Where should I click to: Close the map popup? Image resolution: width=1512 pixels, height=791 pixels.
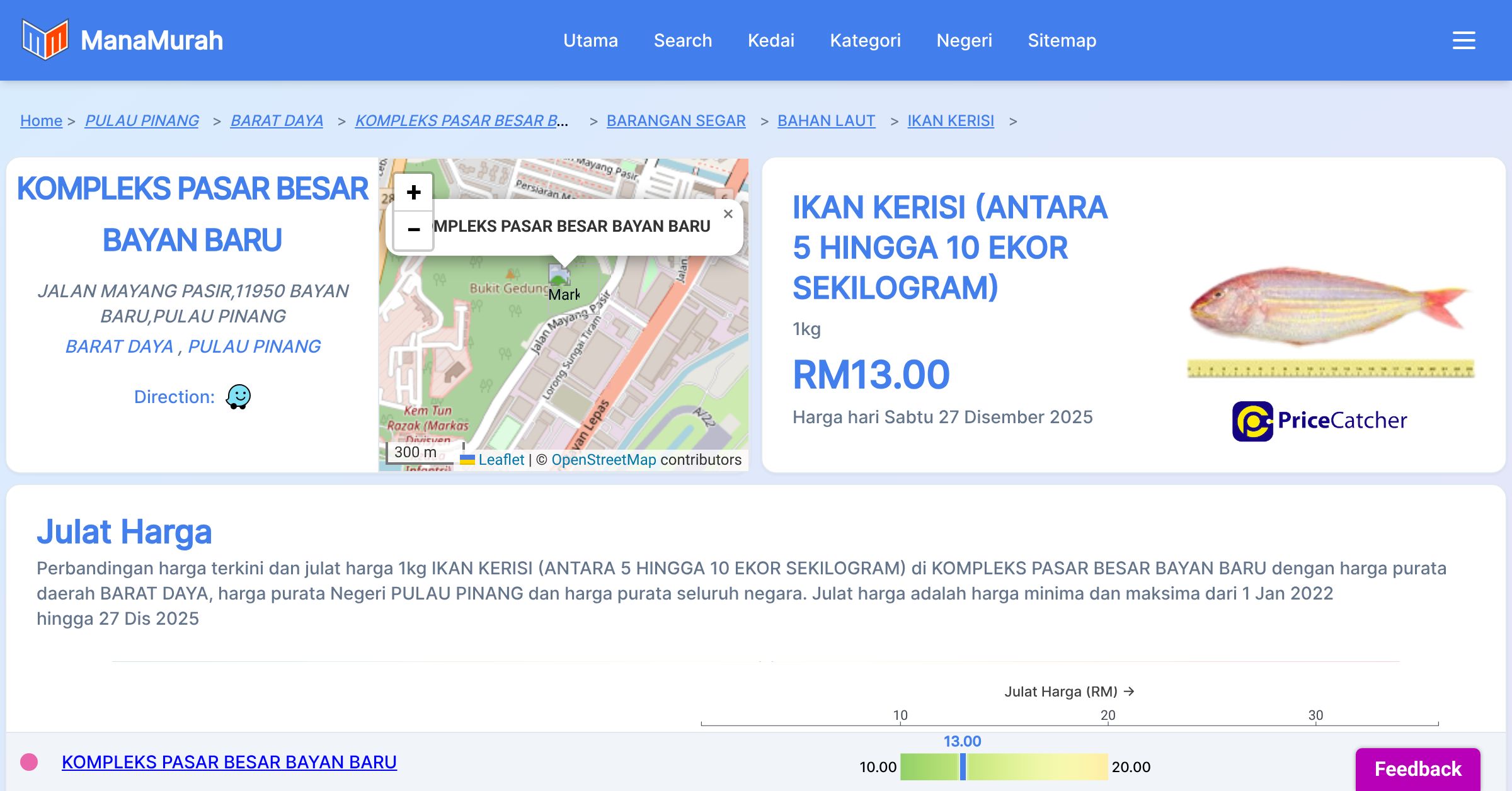[728, 214]
